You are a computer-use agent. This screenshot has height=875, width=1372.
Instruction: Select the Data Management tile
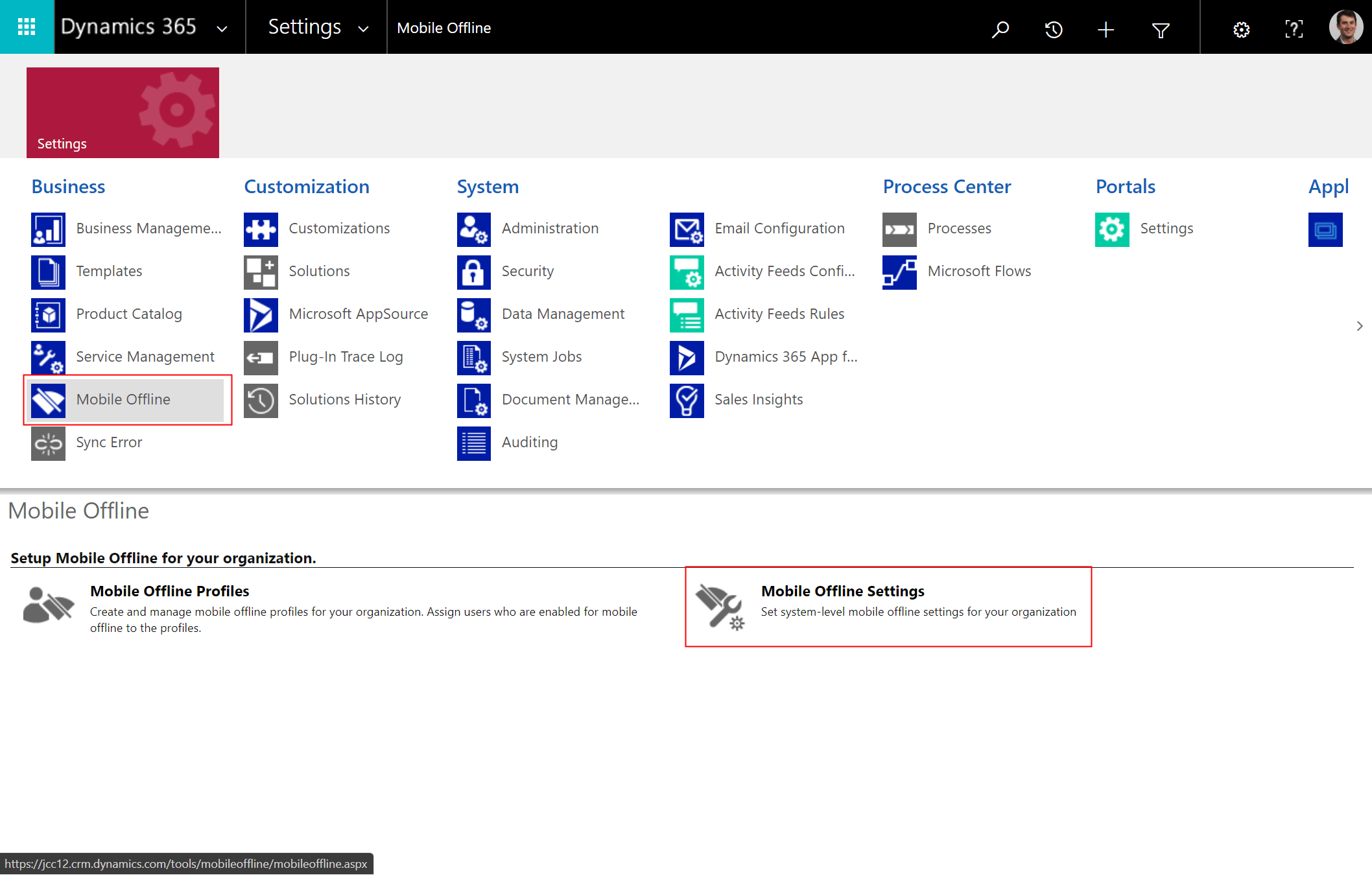562,314
